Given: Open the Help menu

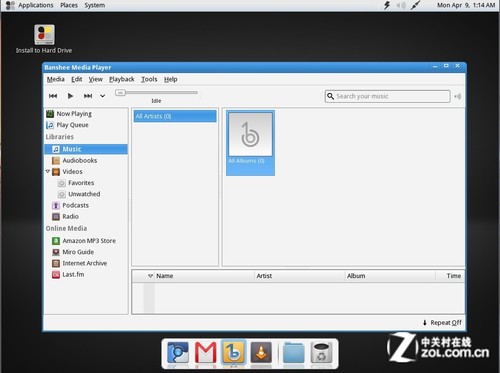Looking at the screenshot, I should tap(171, 79).
